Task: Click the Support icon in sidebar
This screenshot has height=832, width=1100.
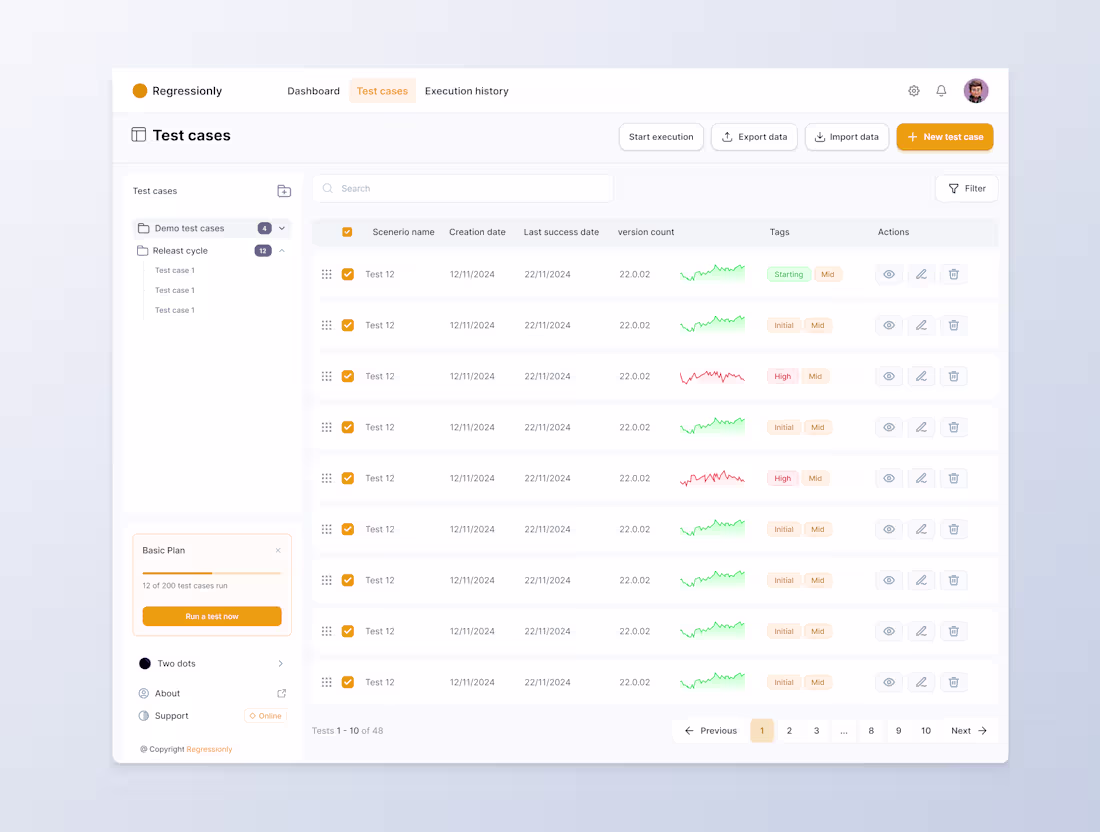Action: click(144, 716)
